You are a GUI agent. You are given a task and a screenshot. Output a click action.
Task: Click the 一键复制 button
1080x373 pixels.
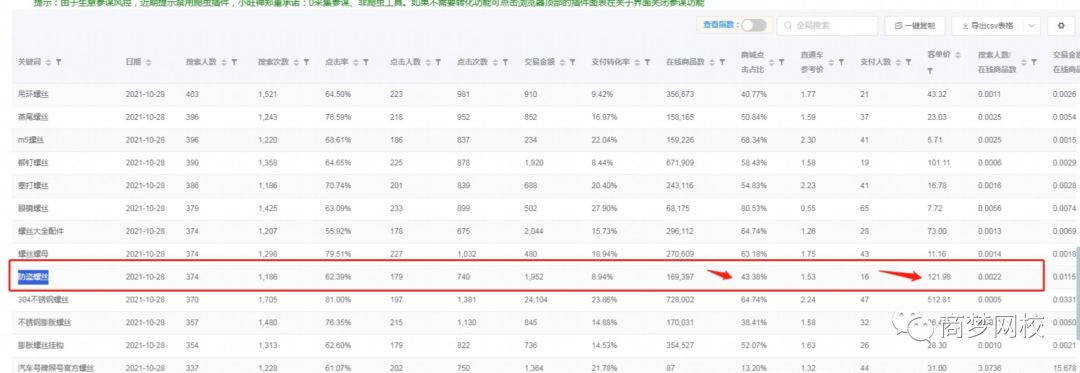click(915, 26)
